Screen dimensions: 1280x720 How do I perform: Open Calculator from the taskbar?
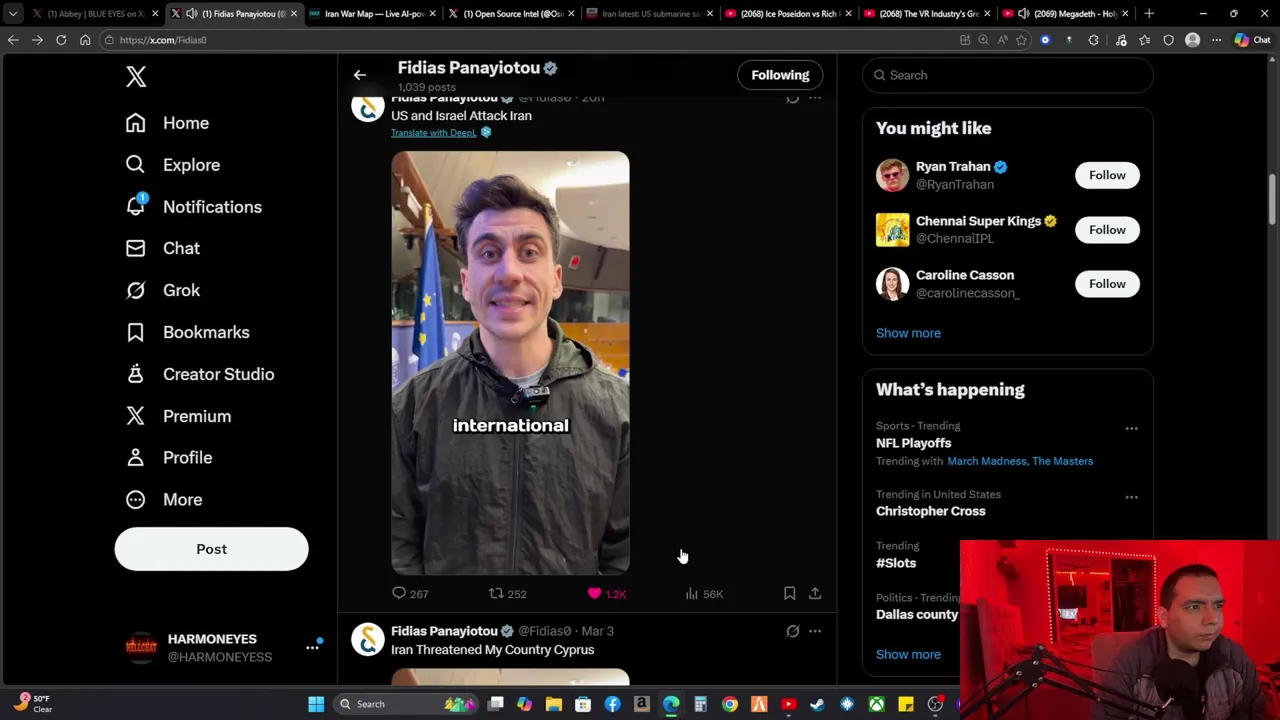click(x=700, y=704)
